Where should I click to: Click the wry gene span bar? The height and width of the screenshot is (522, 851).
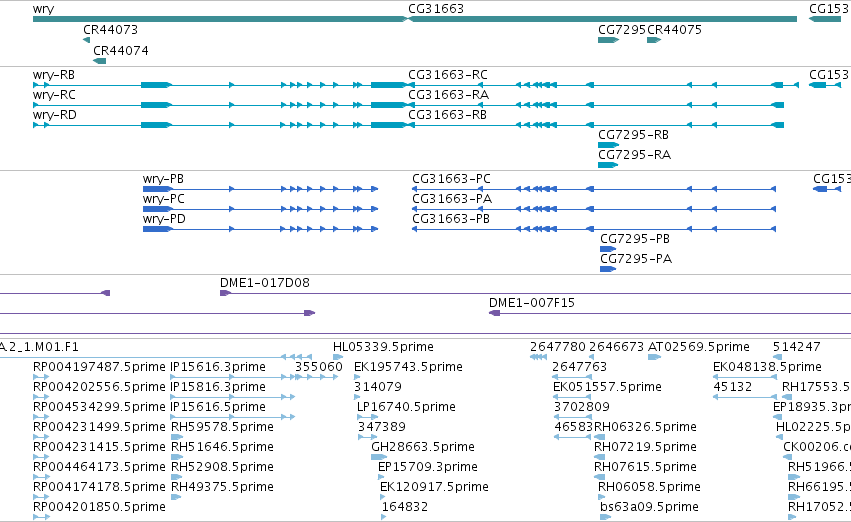point(220,19)
